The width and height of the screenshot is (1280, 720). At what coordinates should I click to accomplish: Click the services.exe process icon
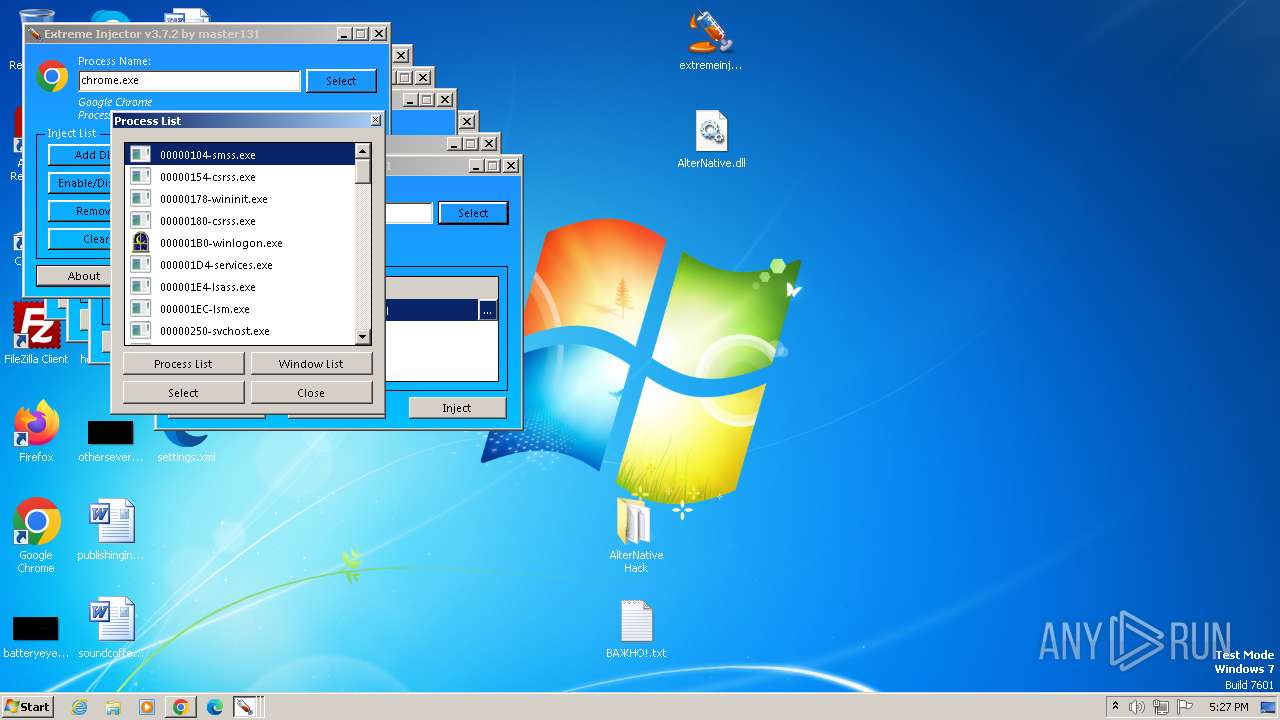point(141,265)
